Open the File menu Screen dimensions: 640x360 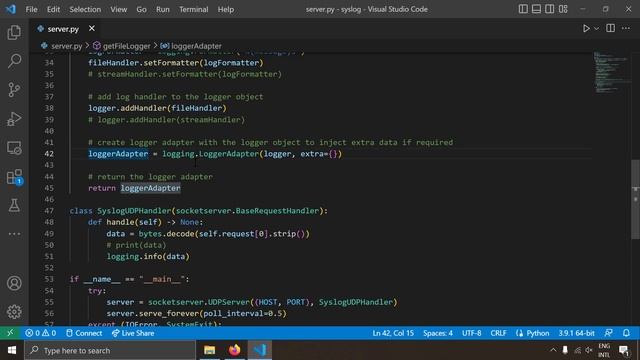pyautogui.click(x=31, y=9)
